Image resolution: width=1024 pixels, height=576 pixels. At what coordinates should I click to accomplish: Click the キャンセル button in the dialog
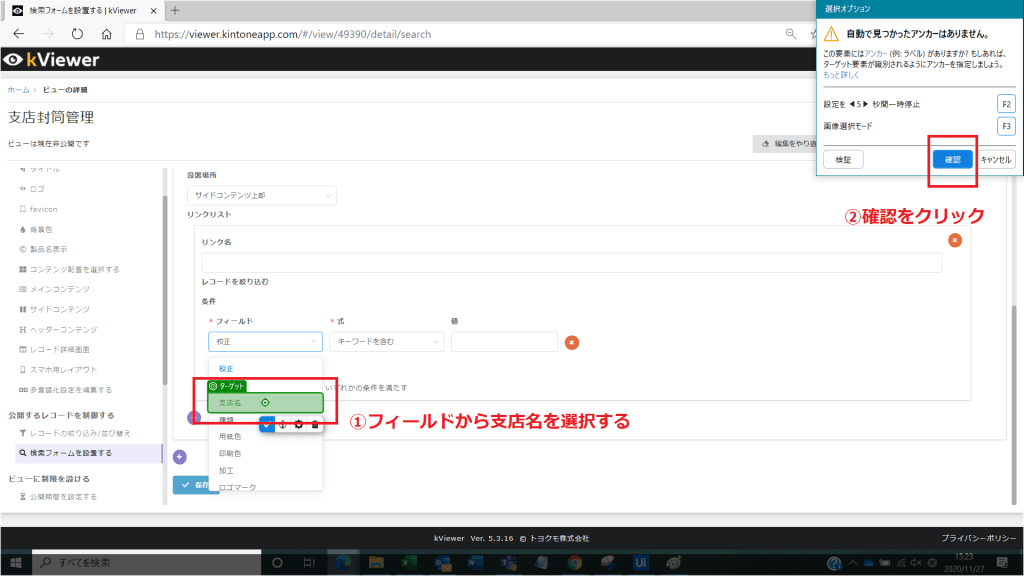pyautogui.click(x=995, y=160)
